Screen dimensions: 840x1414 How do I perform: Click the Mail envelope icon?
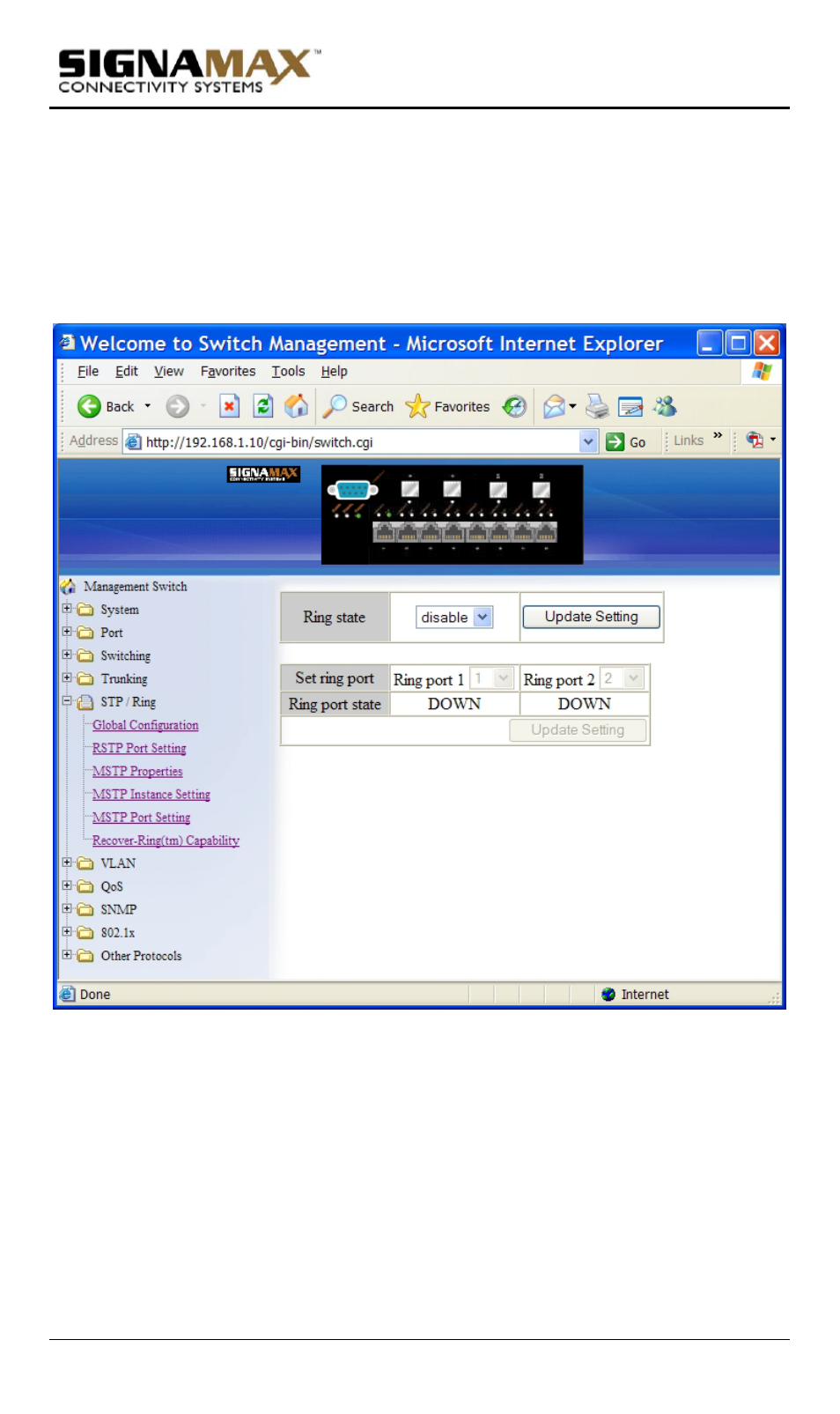tap(554, 406)
